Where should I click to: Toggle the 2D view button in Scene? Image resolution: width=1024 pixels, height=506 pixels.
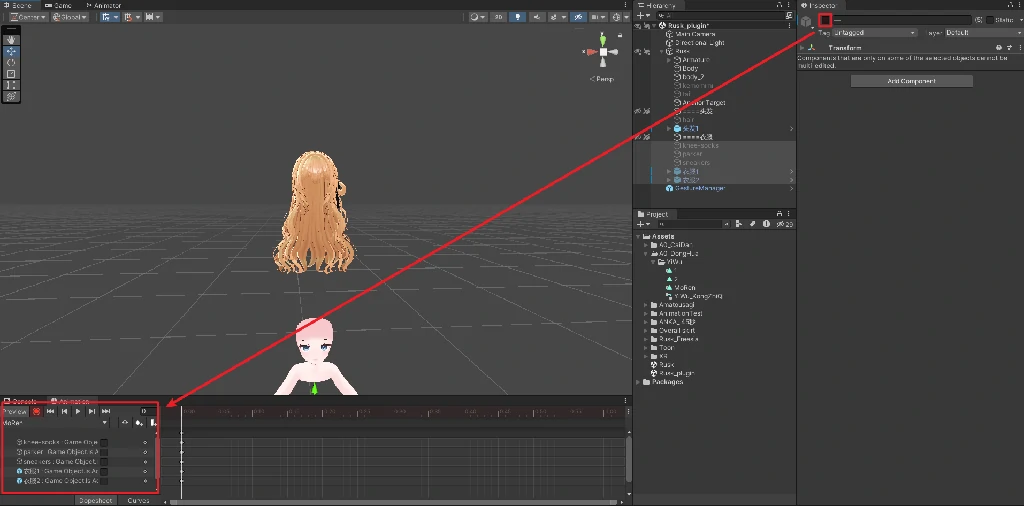coord(497,17)
